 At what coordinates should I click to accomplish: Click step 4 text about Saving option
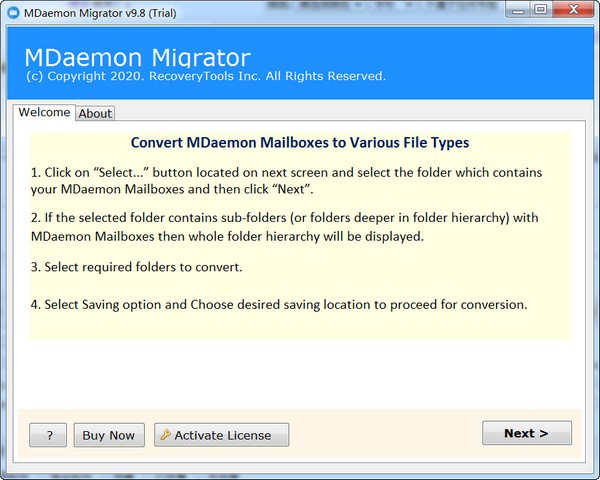(x=279, y=304)
